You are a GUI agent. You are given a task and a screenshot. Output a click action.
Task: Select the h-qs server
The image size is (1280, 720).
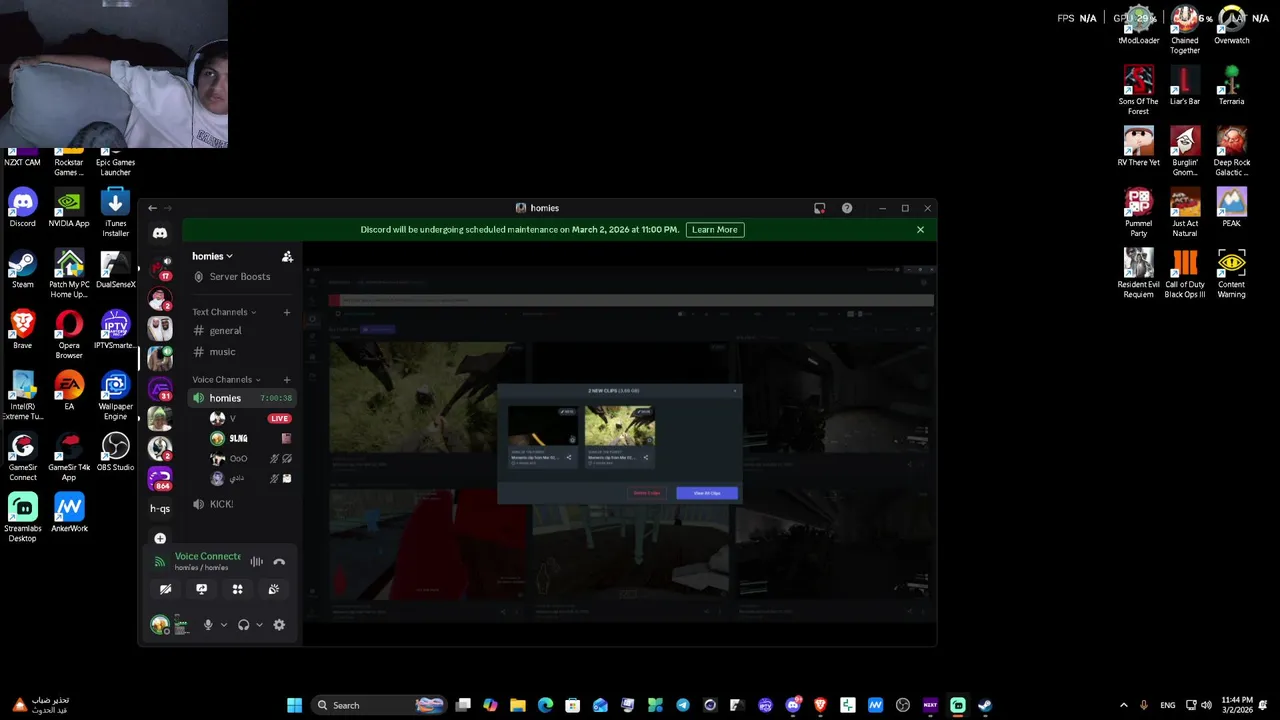(x=160, y=508)
